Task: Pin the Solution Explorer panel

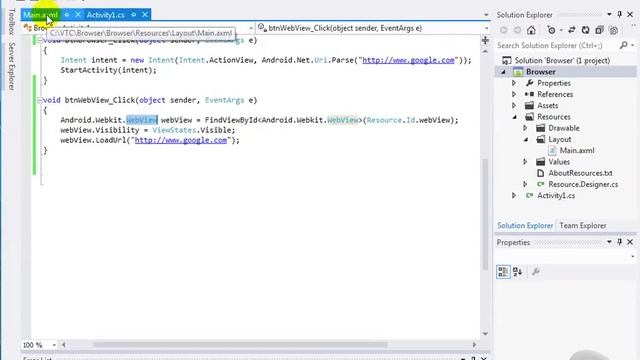Action: 620,14
